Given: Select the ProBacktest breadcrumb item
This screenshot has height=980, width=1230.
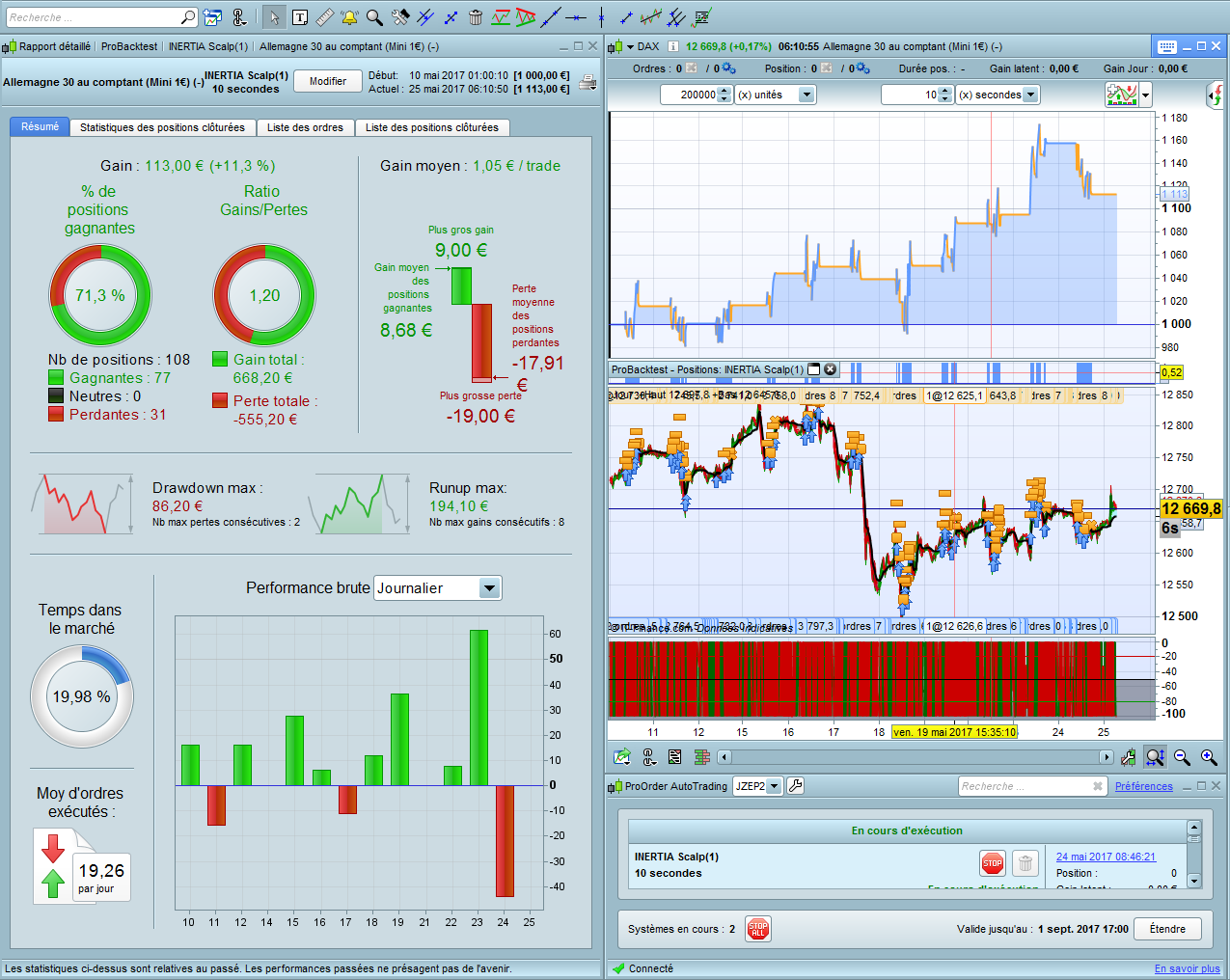Looking at the screenshot, I should point(129,46).
